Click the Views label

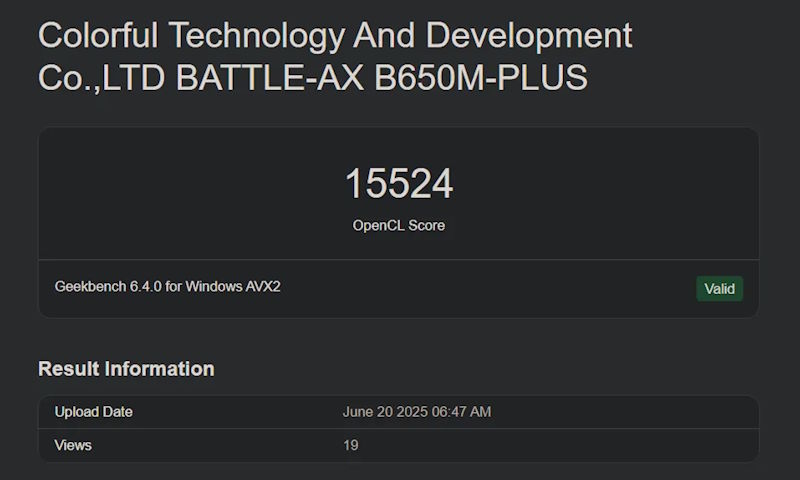tap(73, 445)
